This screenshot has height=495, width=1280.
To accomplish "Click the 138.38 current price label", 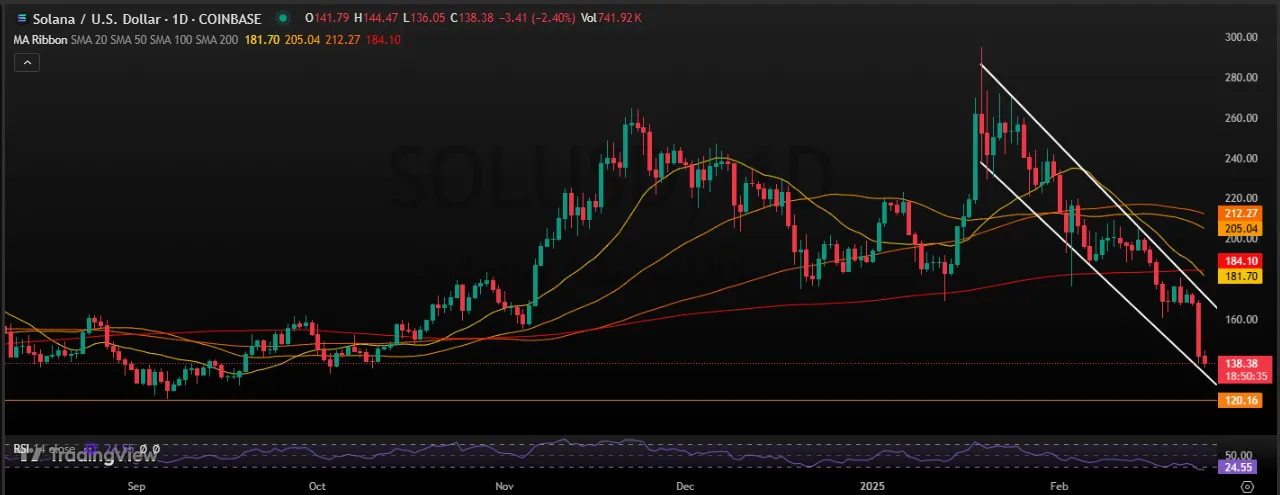I will tap(1236, 362).
